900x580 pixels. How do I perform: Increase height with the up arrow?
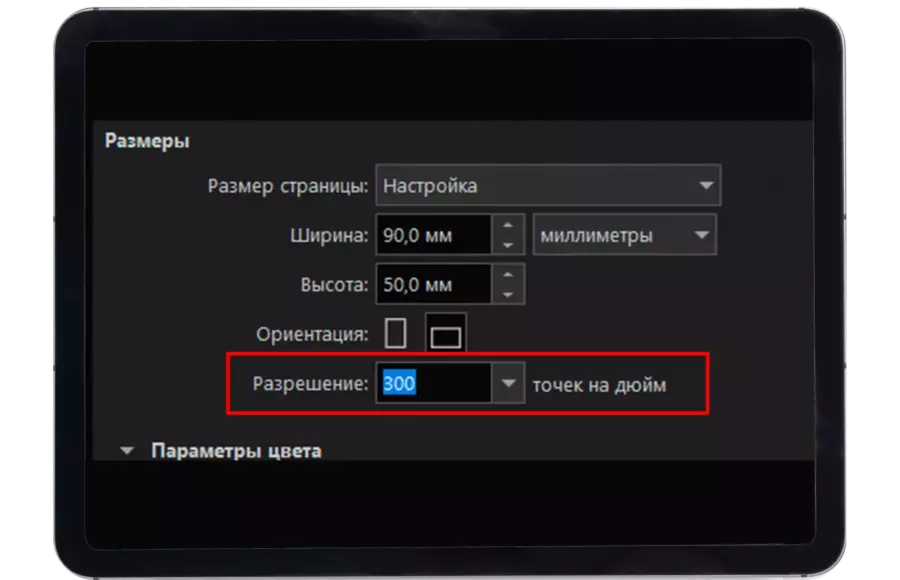click(508, 275)
